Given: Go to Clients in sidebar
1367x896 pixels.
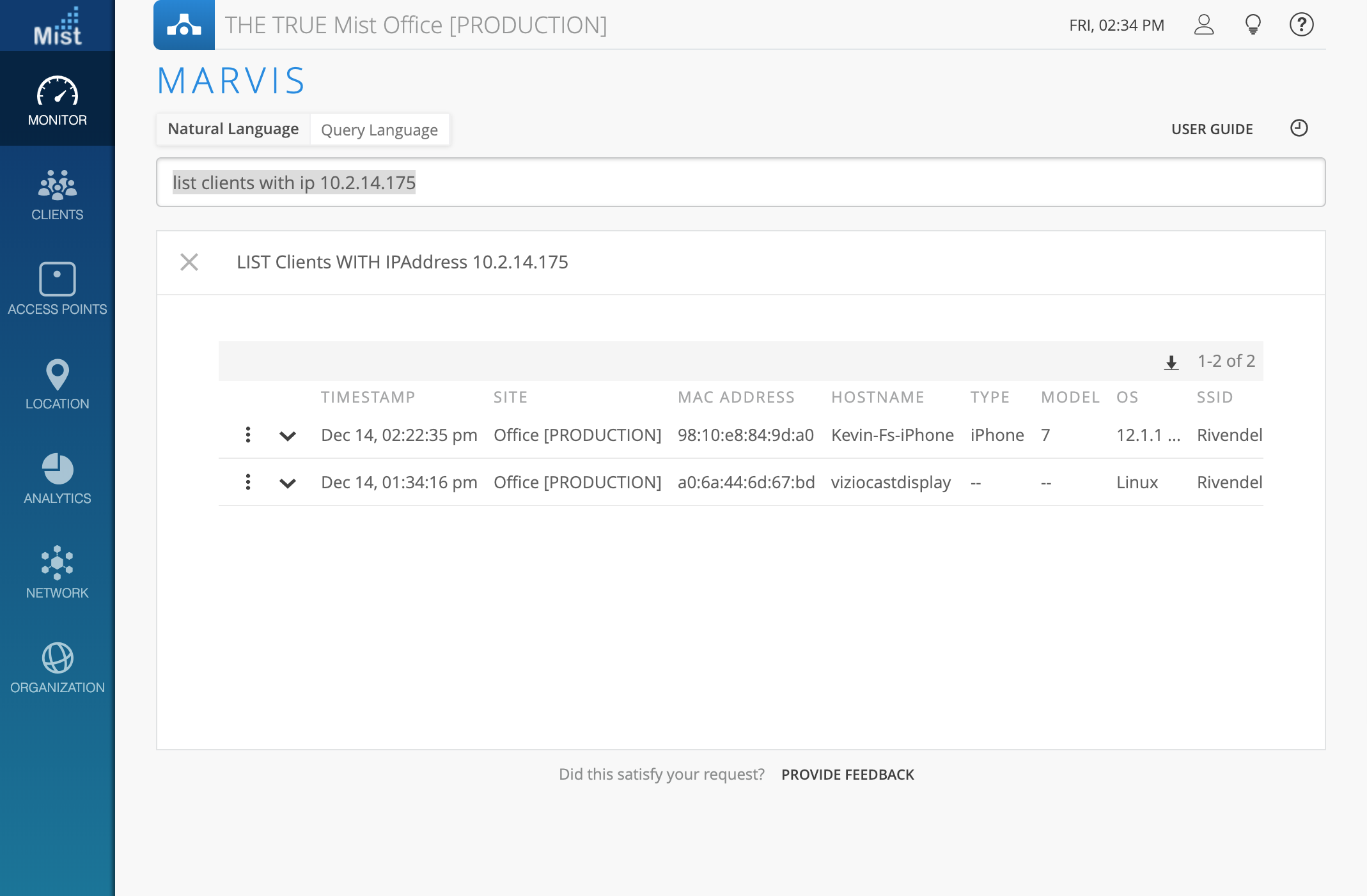Looking at the screenshot, I should pos(57,195).
